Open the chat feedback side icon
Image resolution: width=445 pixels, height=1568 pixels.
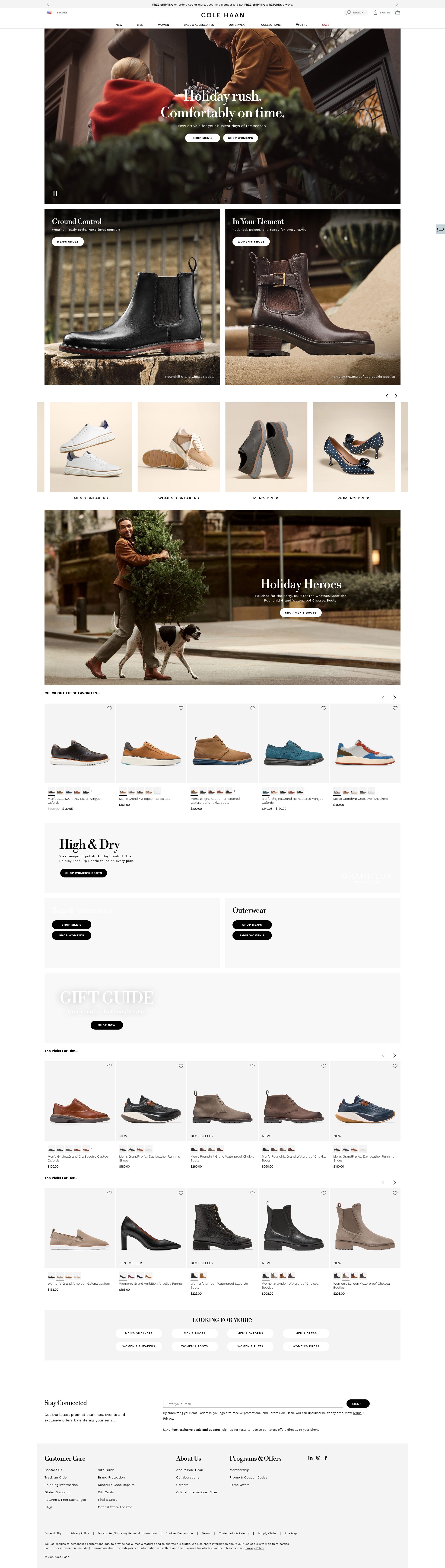coord(440,229)
